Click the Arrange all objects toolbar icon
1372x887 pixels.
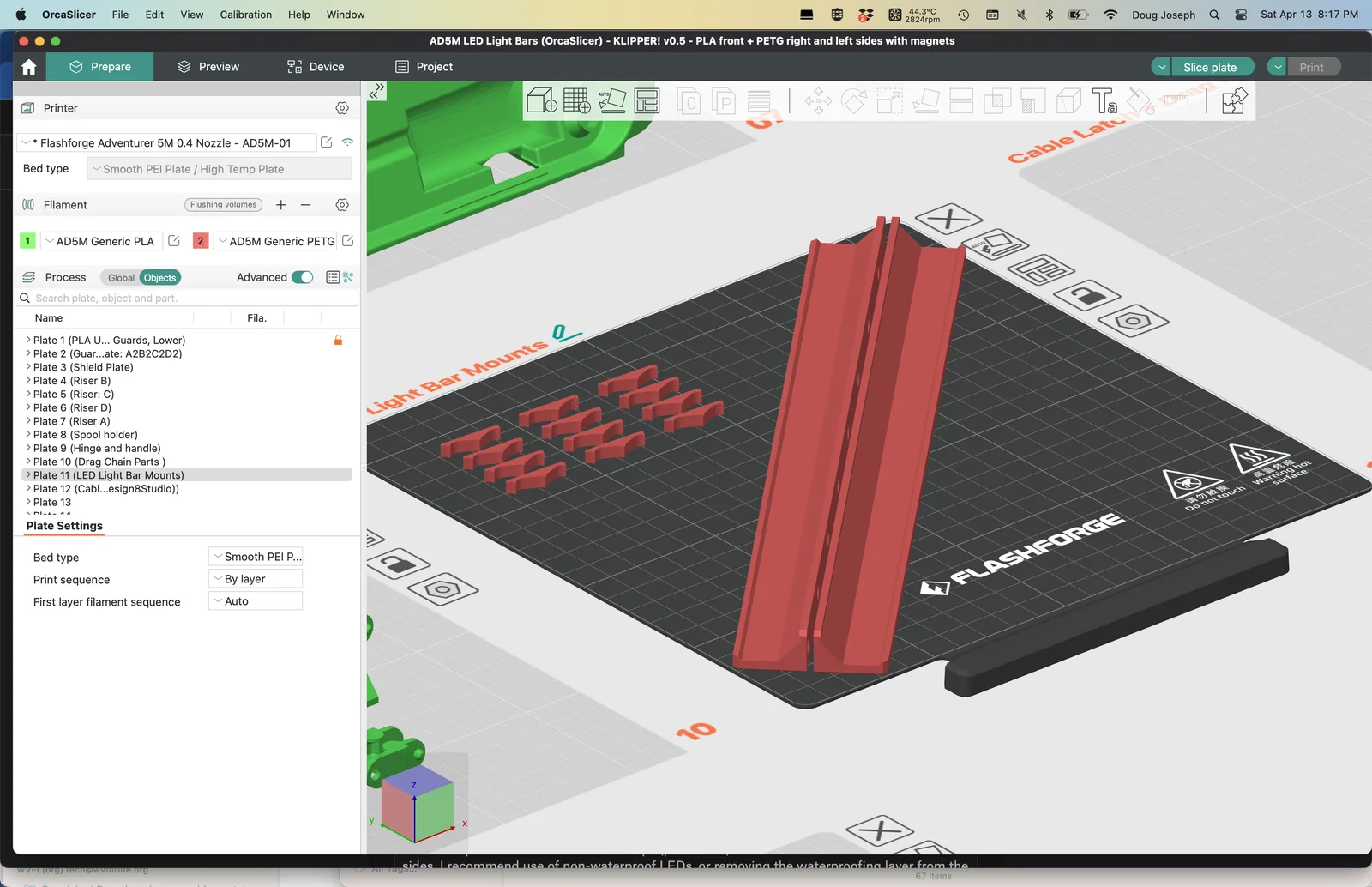click(x=647, y=101)
